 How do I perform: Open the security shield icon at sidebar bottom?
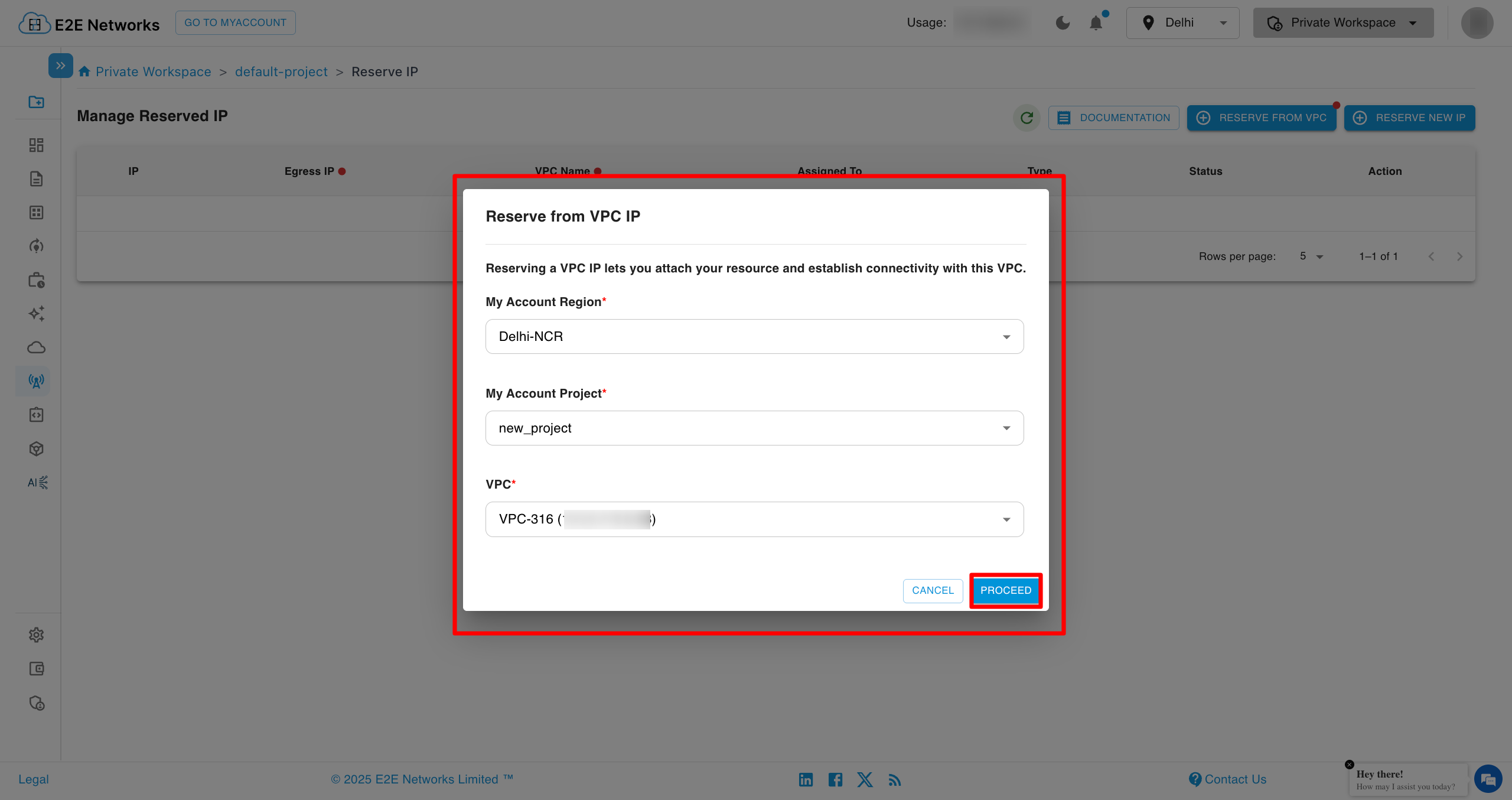[x=36, y=703]
